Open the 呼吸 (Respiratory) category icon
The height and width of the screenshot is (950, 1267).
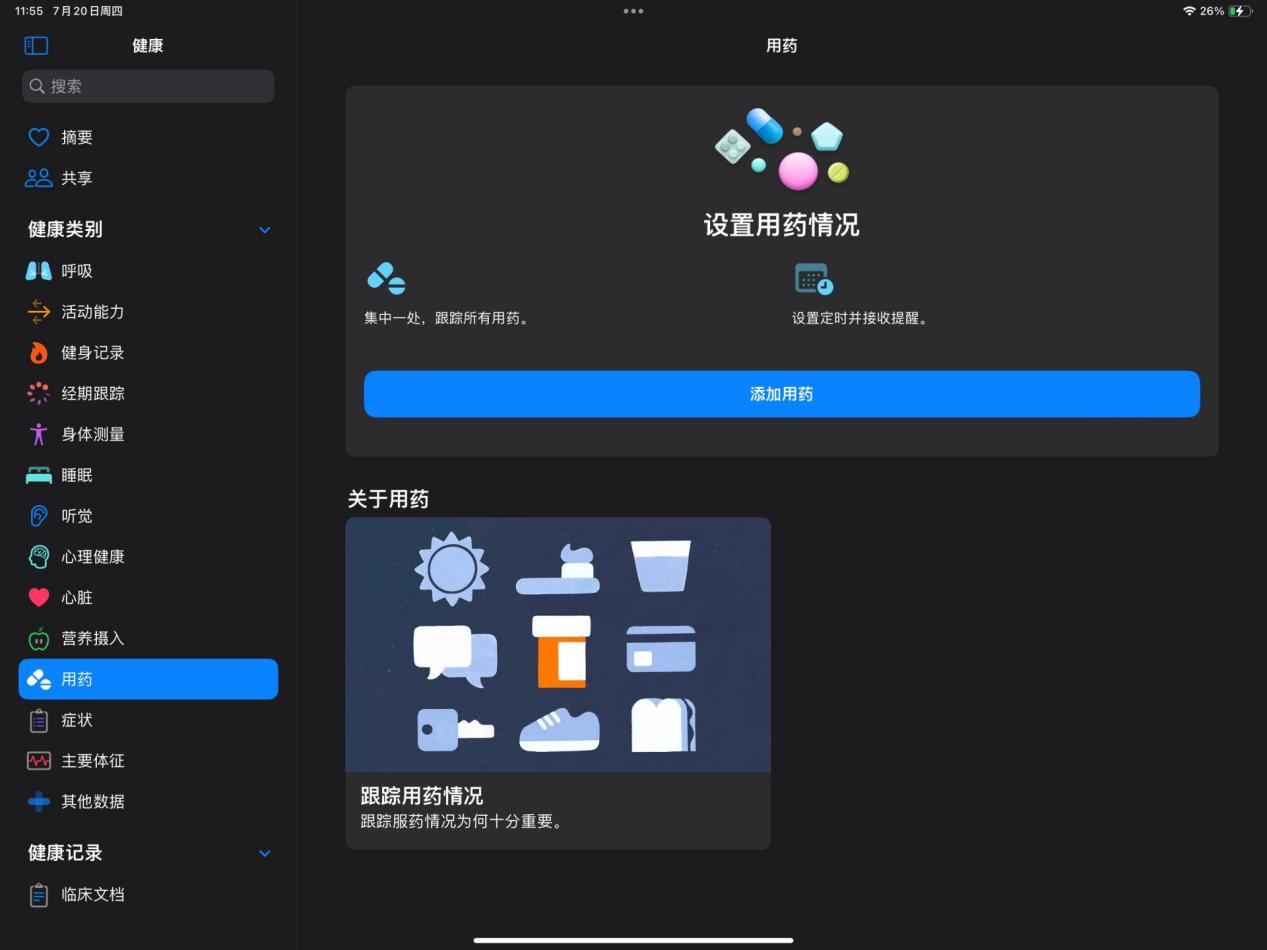(37, 270)
